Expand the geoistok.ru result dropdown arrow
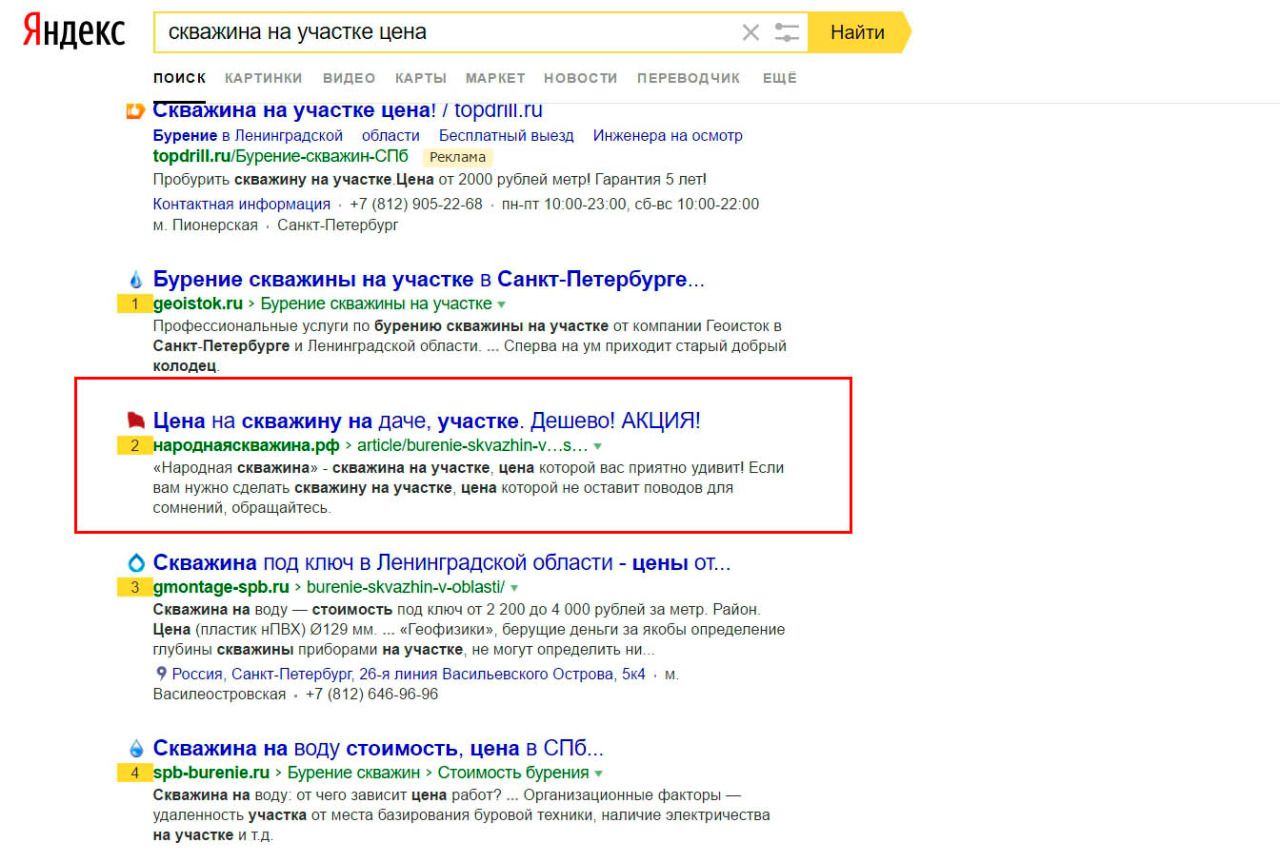Viewport: 1280px width, 862px height. [502, 304]
